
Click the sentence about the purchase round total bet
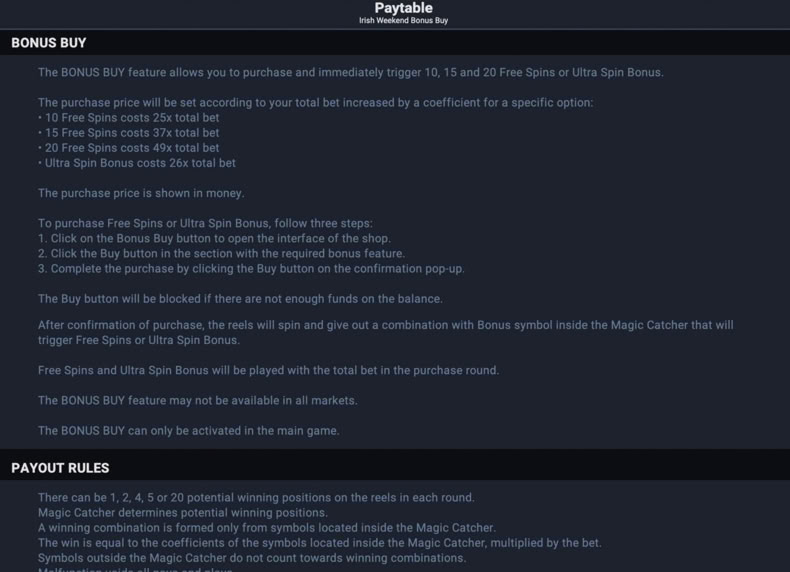pos(269,370)
